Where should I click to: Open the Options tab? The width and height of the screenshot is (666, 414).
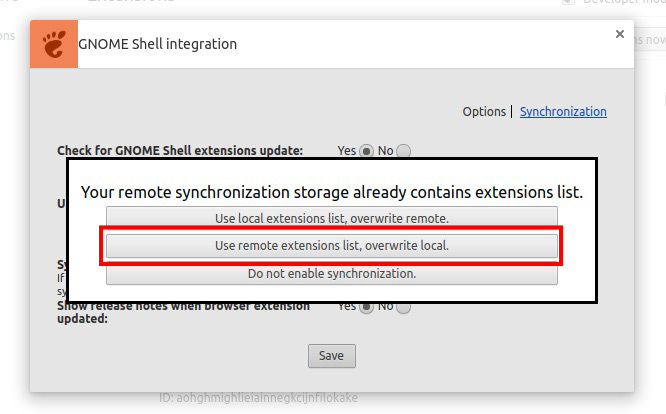tap(484, 112)
